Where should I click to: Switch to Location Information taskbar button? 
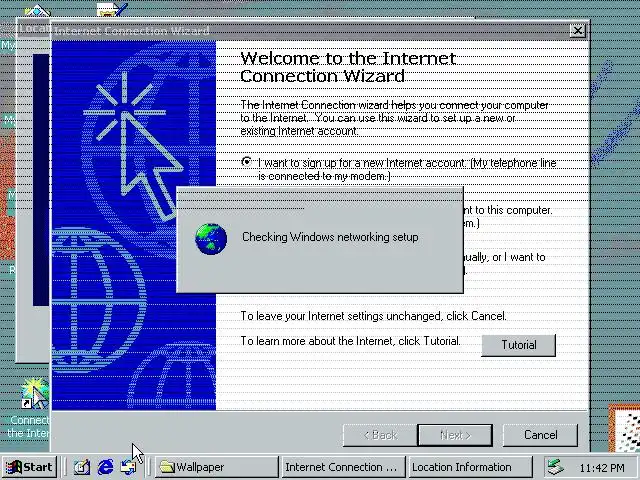[470, 467]
